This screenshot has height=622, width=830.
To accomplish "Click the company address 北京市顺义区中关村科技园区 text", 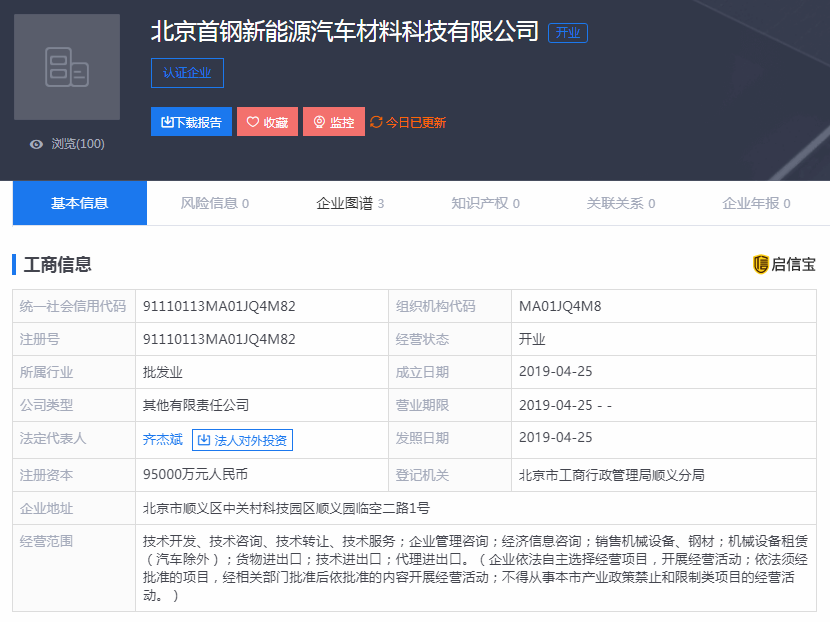I will coord(286,508).
